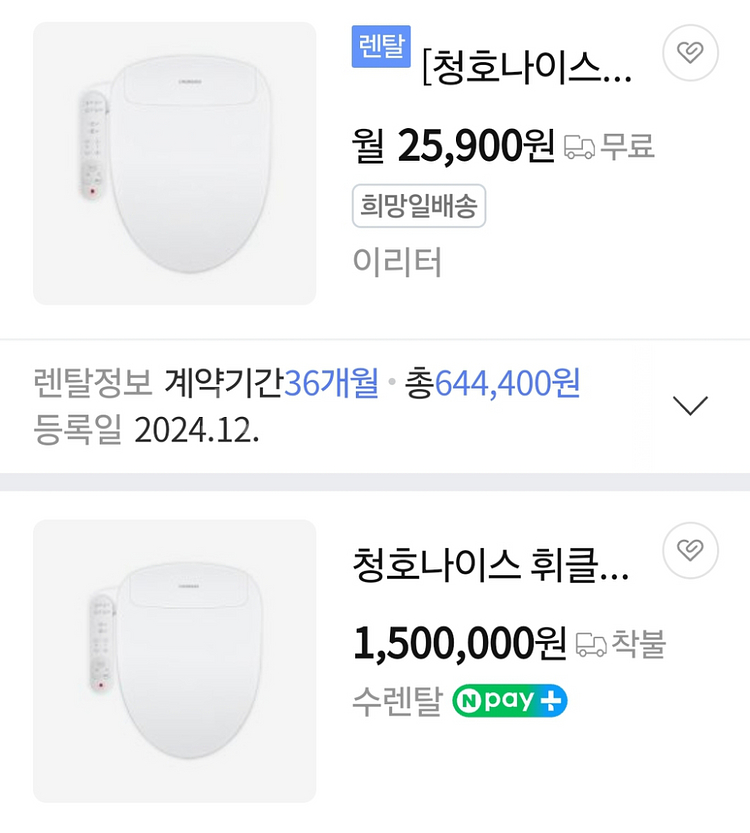Click the 월 25,900원 monthly price
This screenshot has width=750, height=833.
[x=453, y=147]
